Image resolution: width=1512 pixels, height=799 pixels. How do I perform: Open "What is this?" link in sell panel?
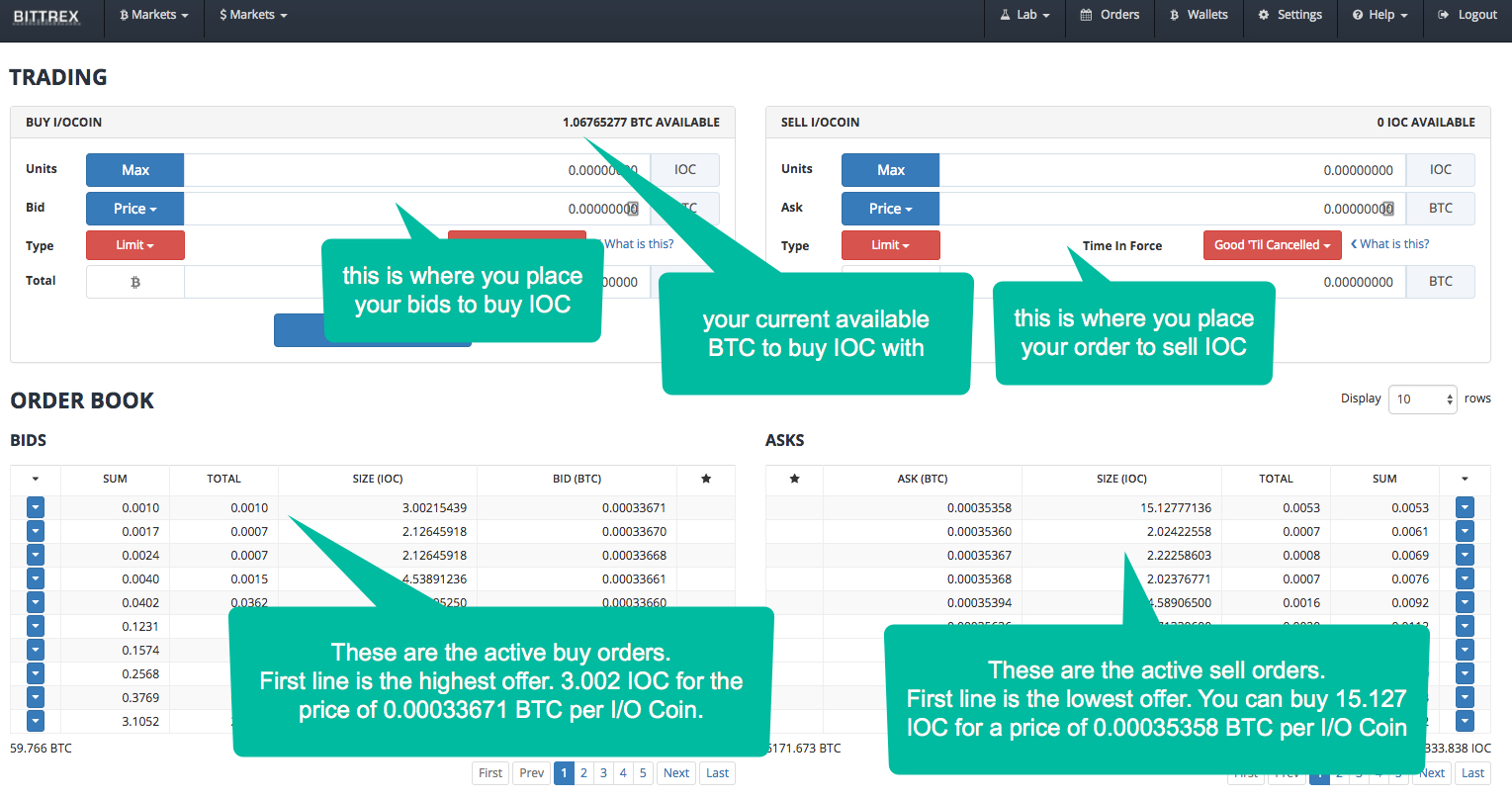point(1389,244)
